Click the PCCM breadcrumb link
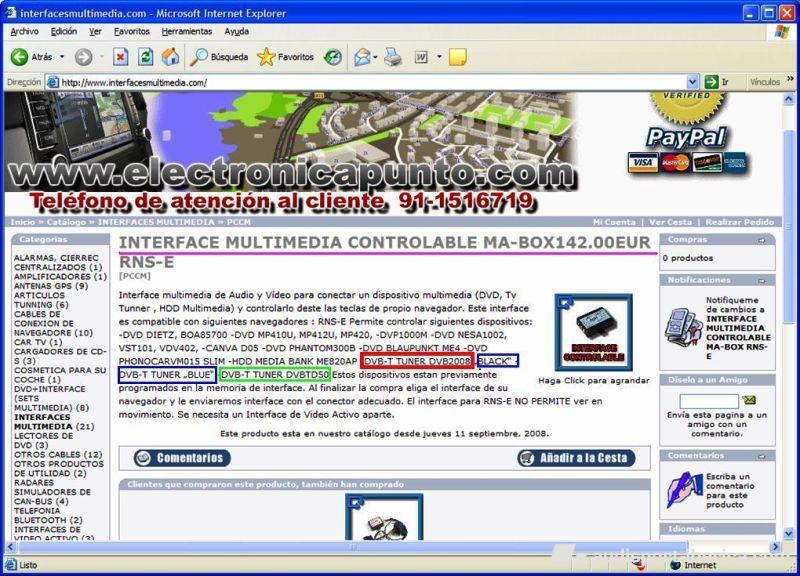This screenshot has height=576, width=800. 239,222
